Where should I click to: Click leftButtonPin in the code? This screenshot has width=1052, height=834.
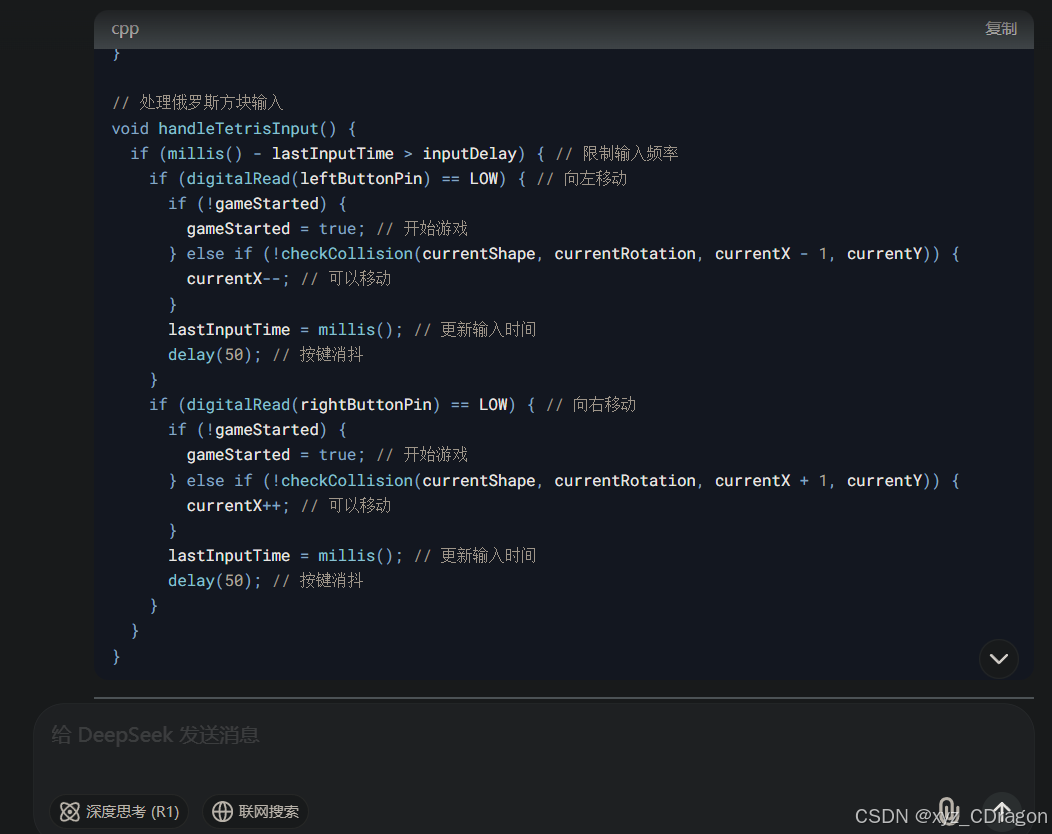click(361, 178)
